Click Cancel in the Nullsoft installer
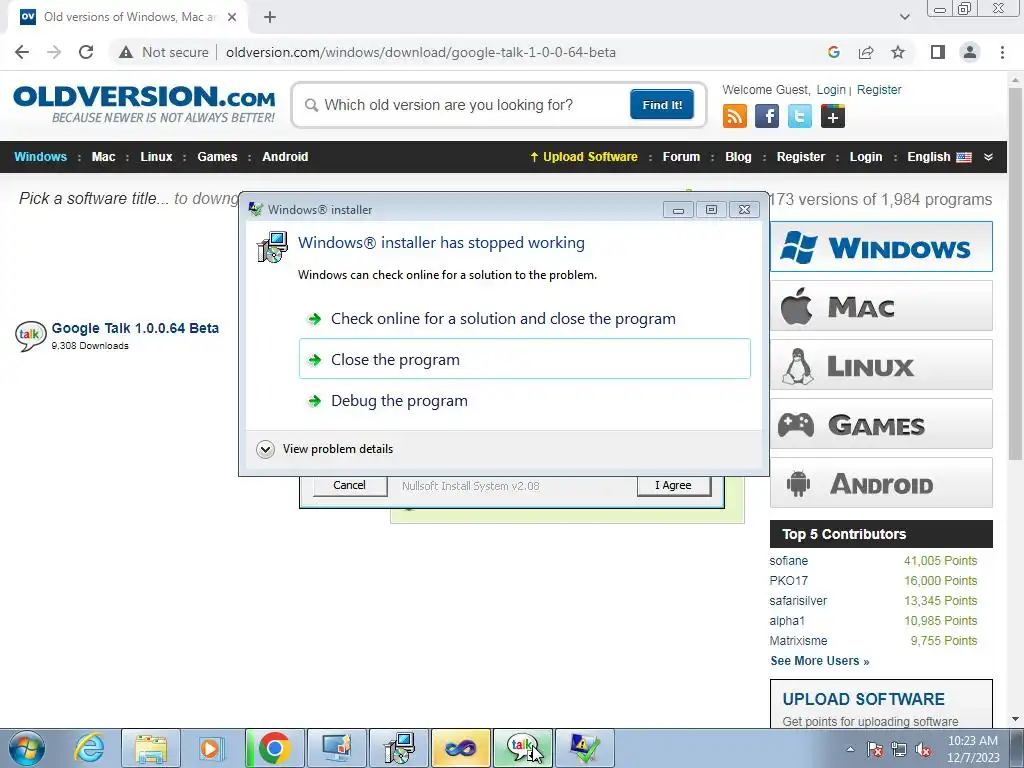This screenshot has height=768, width=1024. pos(349,485)
